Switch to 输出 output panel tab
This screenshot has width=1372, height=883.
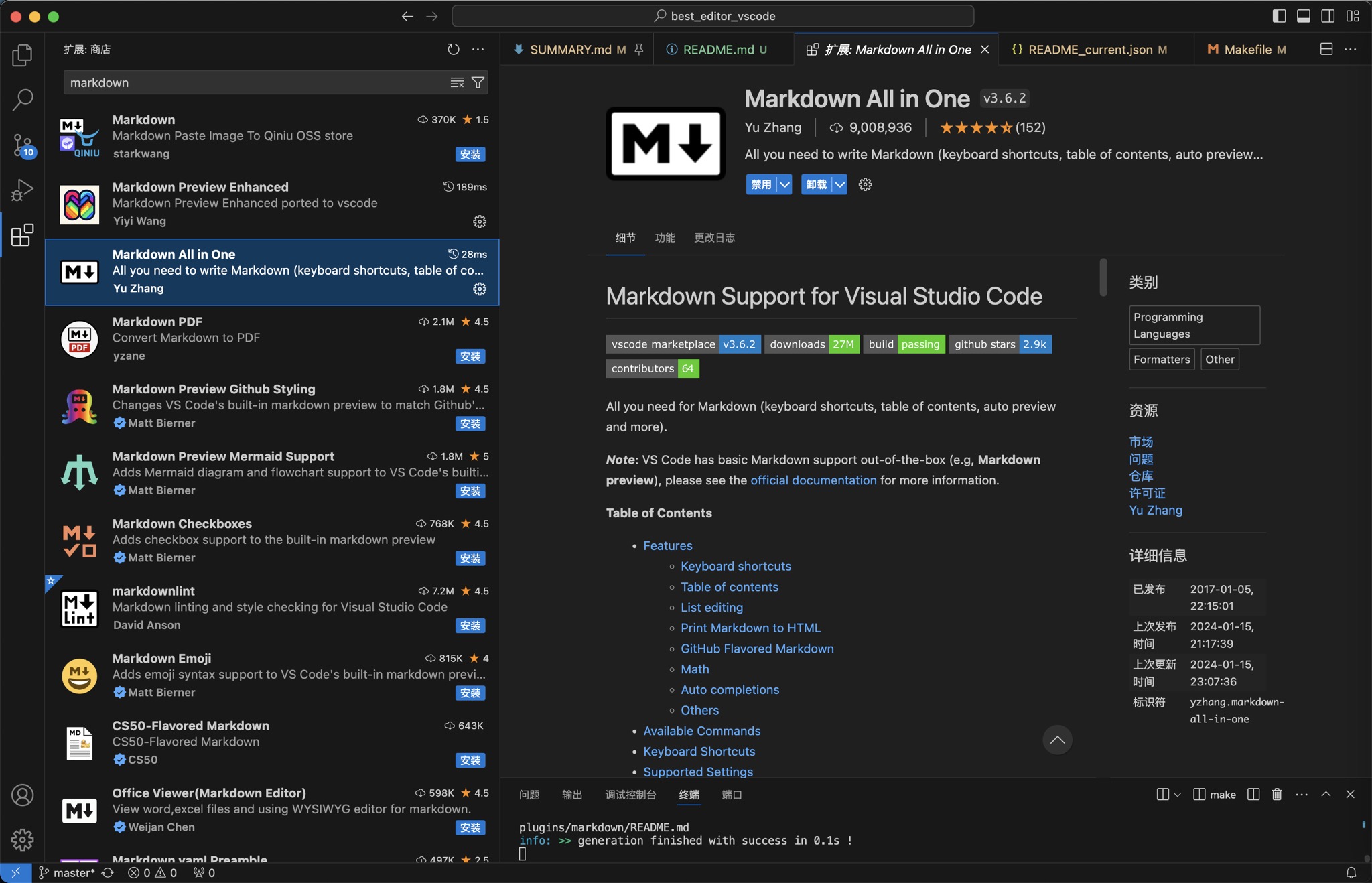click(x=572, y=795)
